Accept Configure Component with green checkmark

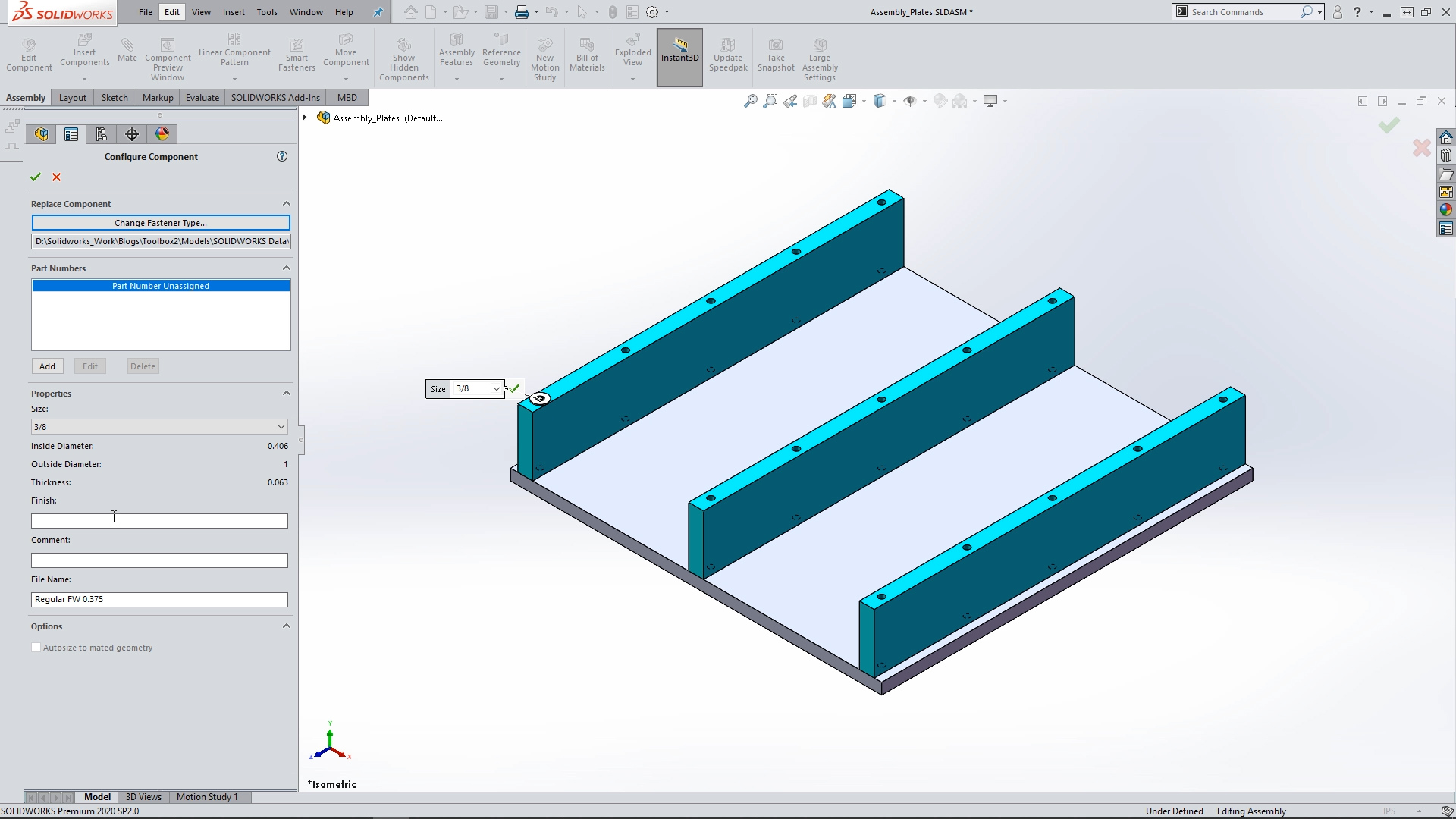[x=36, y=177]
